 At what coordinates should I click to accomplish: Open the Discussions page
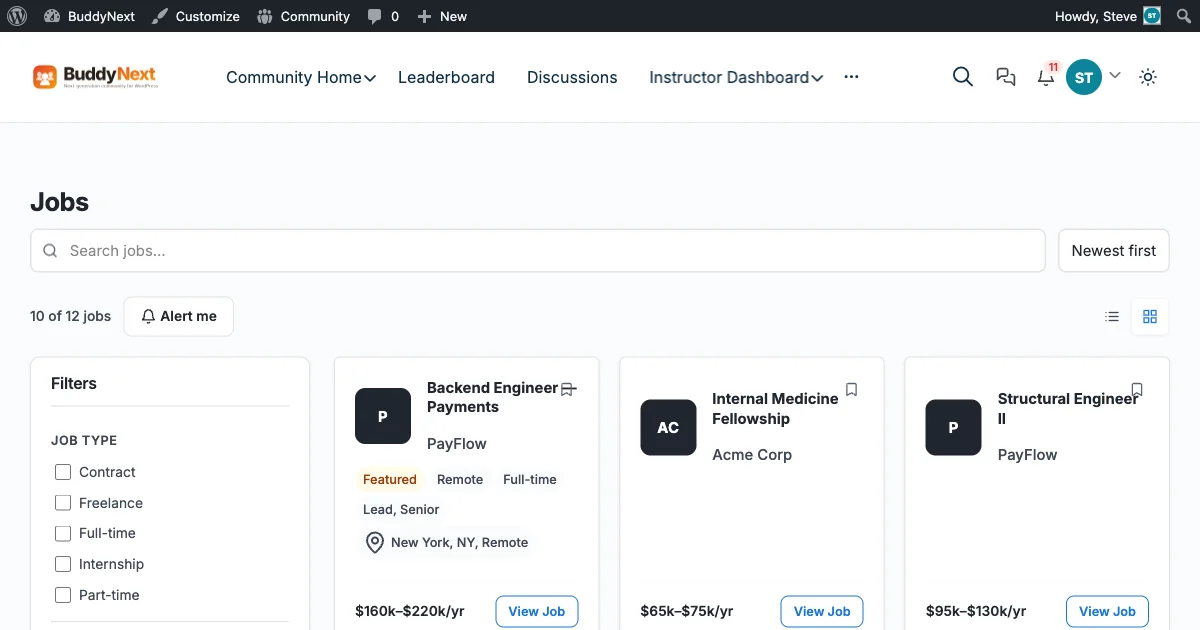pyautogui.click(x=572, y=77)
